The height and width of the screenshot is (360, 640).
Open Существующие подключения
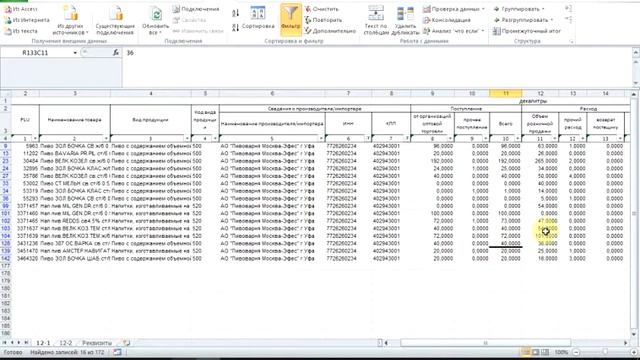coord(115,20)
